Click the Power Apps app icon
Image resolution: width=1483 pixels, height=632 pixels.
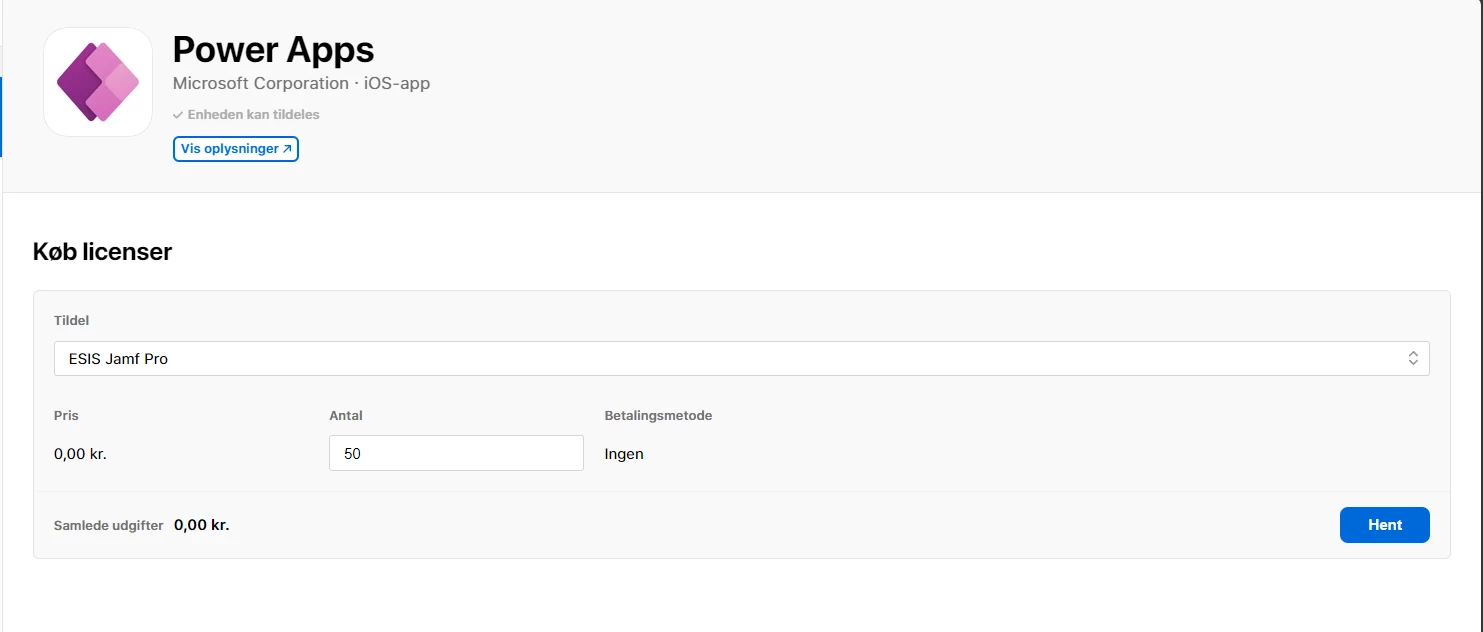click(x=98, y=82)
